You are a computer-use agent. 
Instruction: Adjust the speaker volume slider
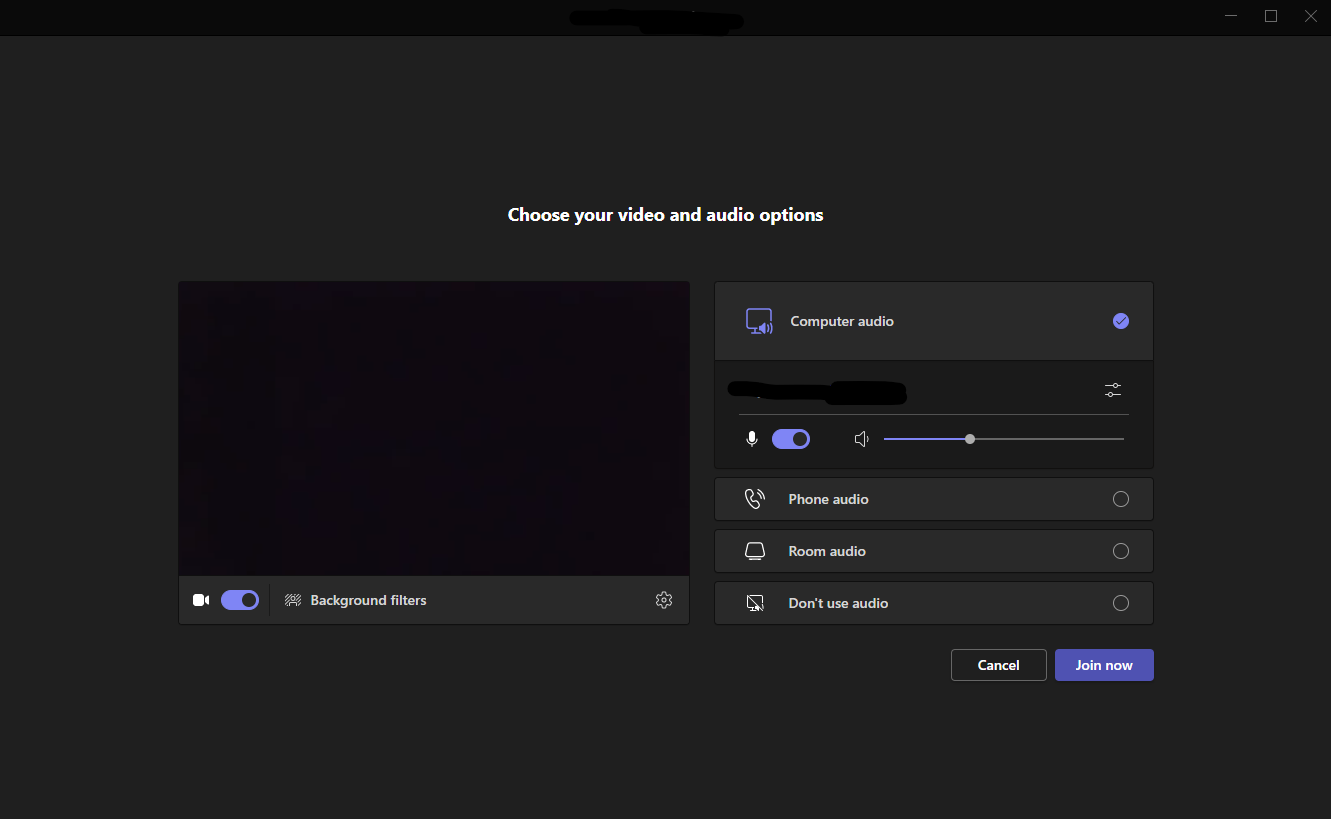point(969,438)
